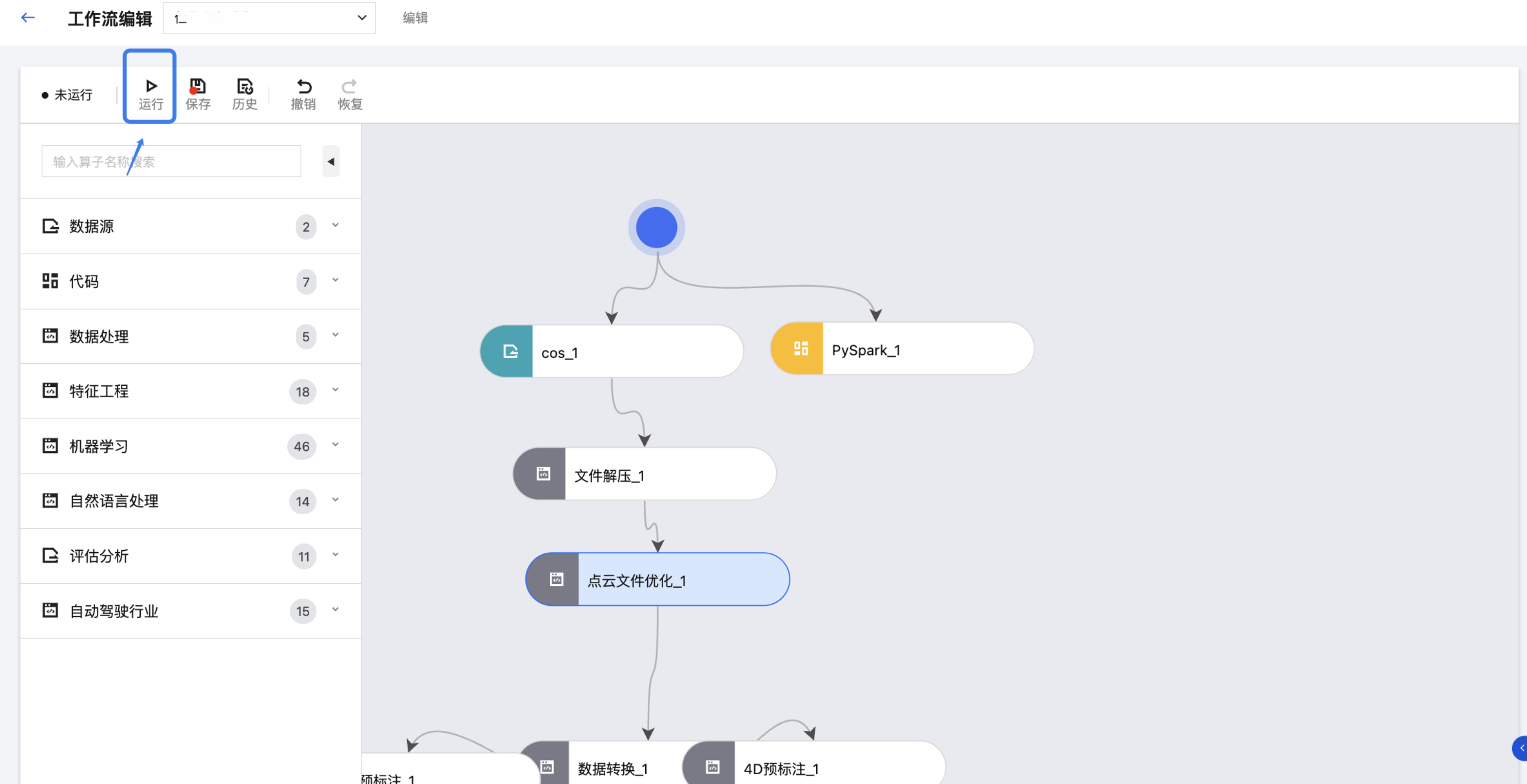Click the teal icon on cos_1 node
1527x784 pixels.
(508, 352)
